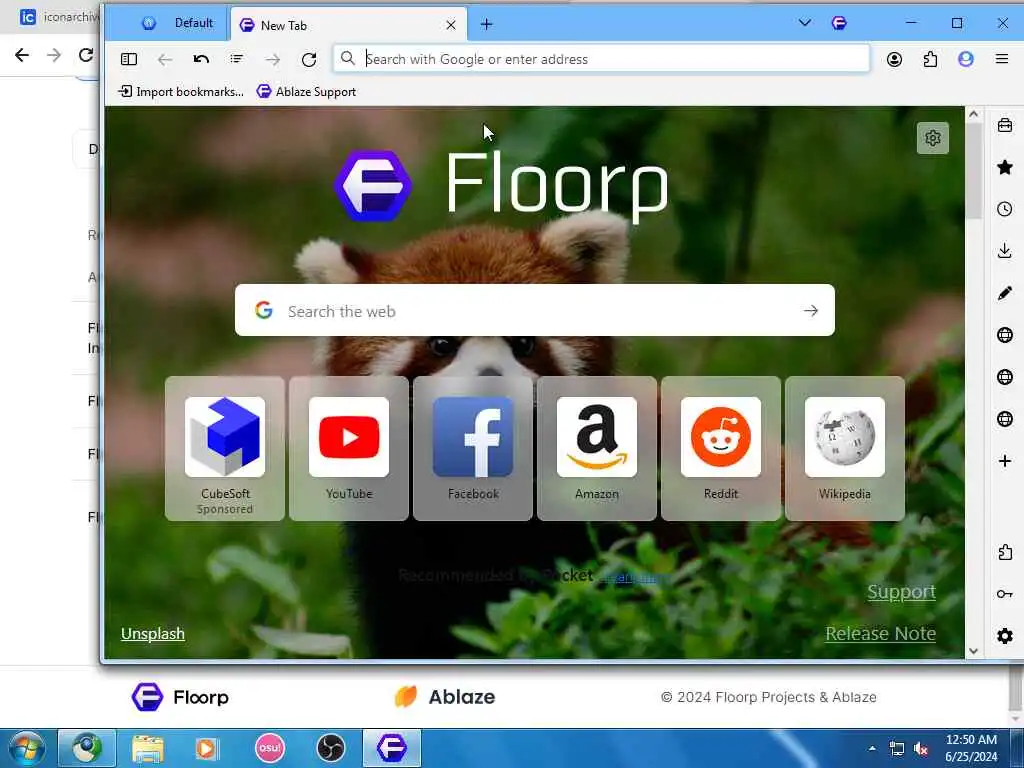Screen dimensions: 1024x768
Task: Open passwords key icon in sidebar
Action: (1005, 594)
